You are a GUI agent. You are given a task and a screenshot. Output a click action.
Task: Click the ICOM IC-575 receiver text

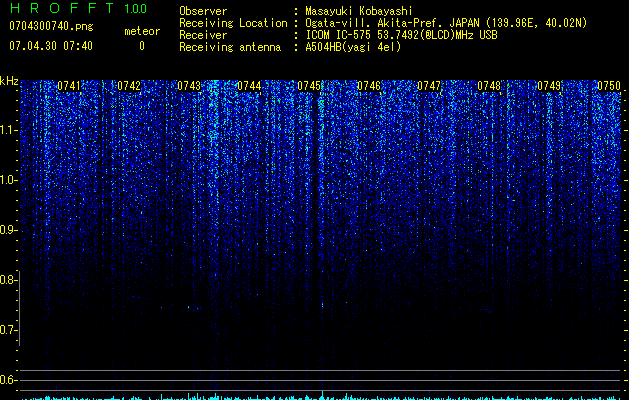[401, 35]
